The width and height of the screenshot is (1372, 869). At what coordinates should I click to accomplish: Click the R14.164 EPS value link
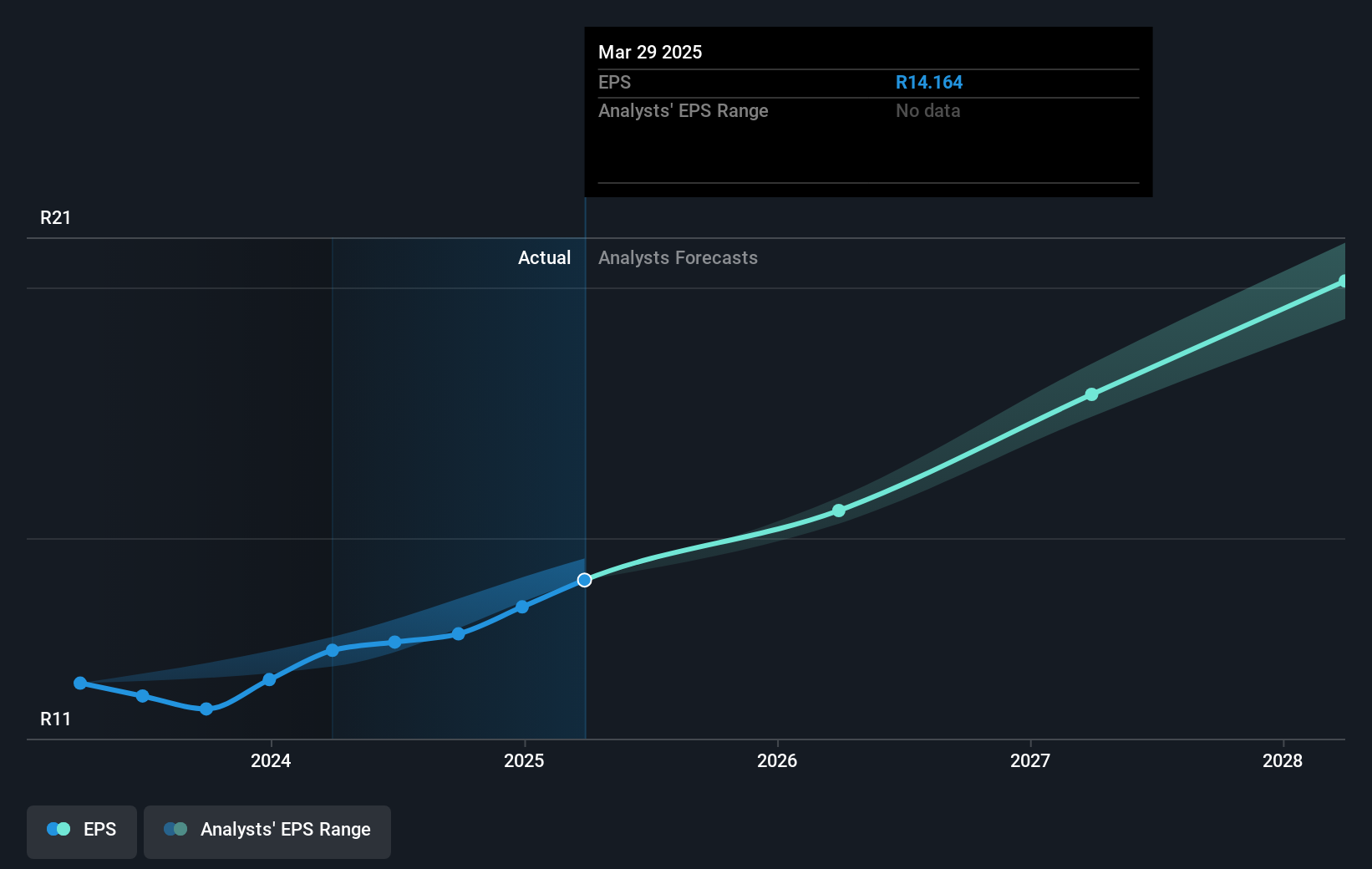coord(928,82)
